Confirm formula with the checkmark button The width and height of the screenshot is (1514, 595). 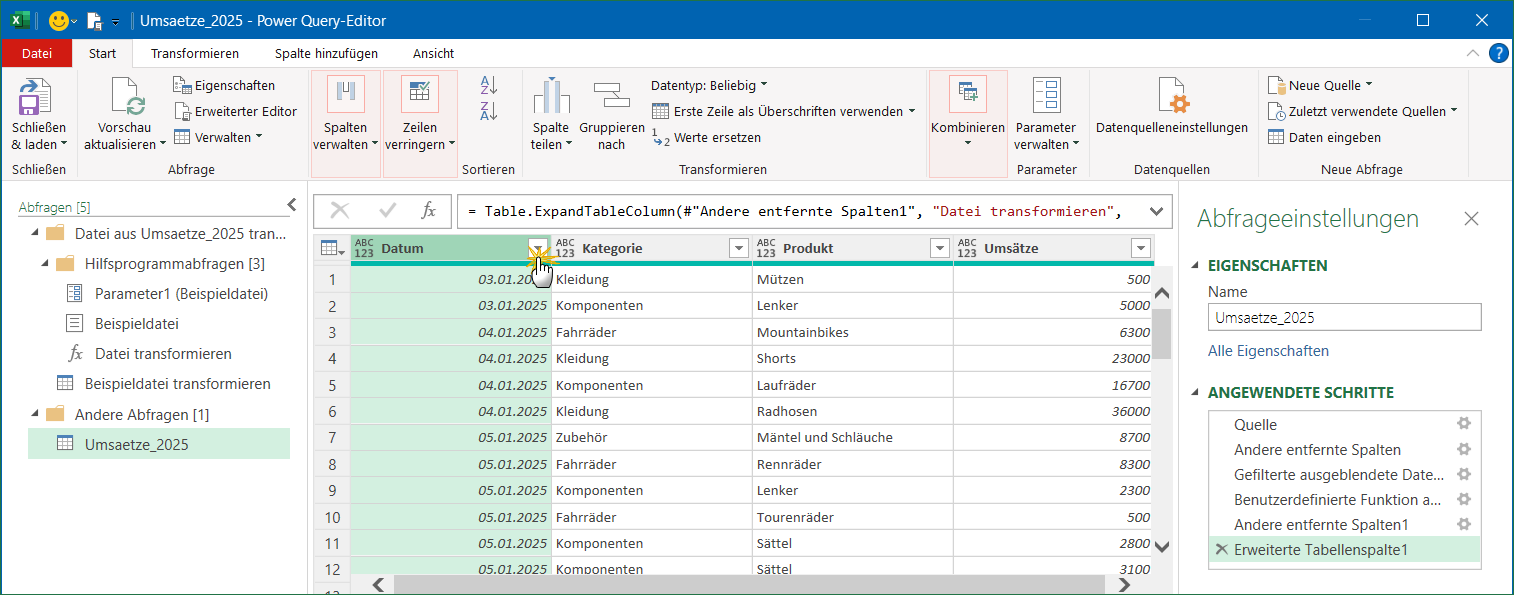[x=388, y=210]
